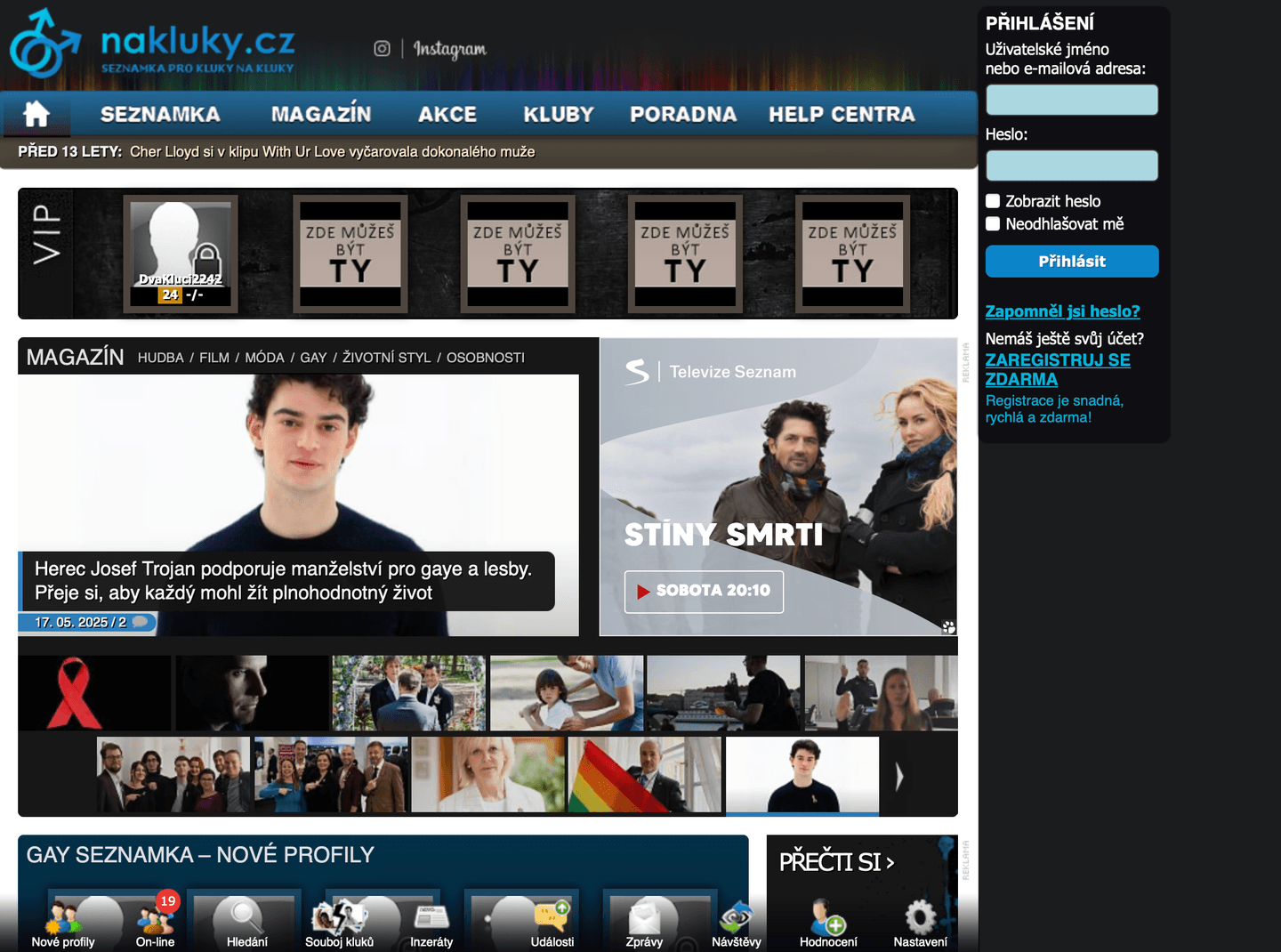The height and width of the screenshot is (952, 1281).
Task: Follow the Zapomněl jsi heslo? link
Action: [x=1062, y=311]
